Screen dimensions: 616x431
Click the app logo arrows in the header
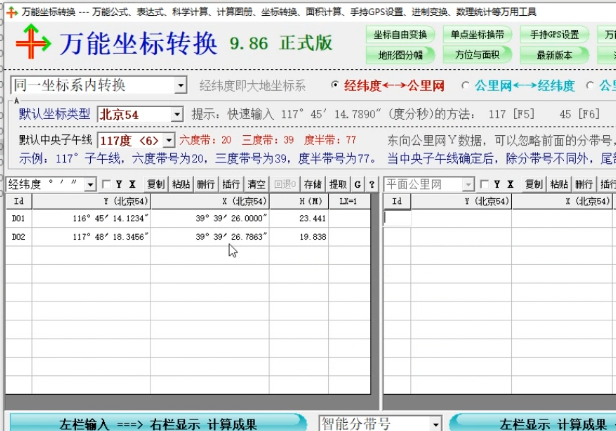[x=33, y=41]
